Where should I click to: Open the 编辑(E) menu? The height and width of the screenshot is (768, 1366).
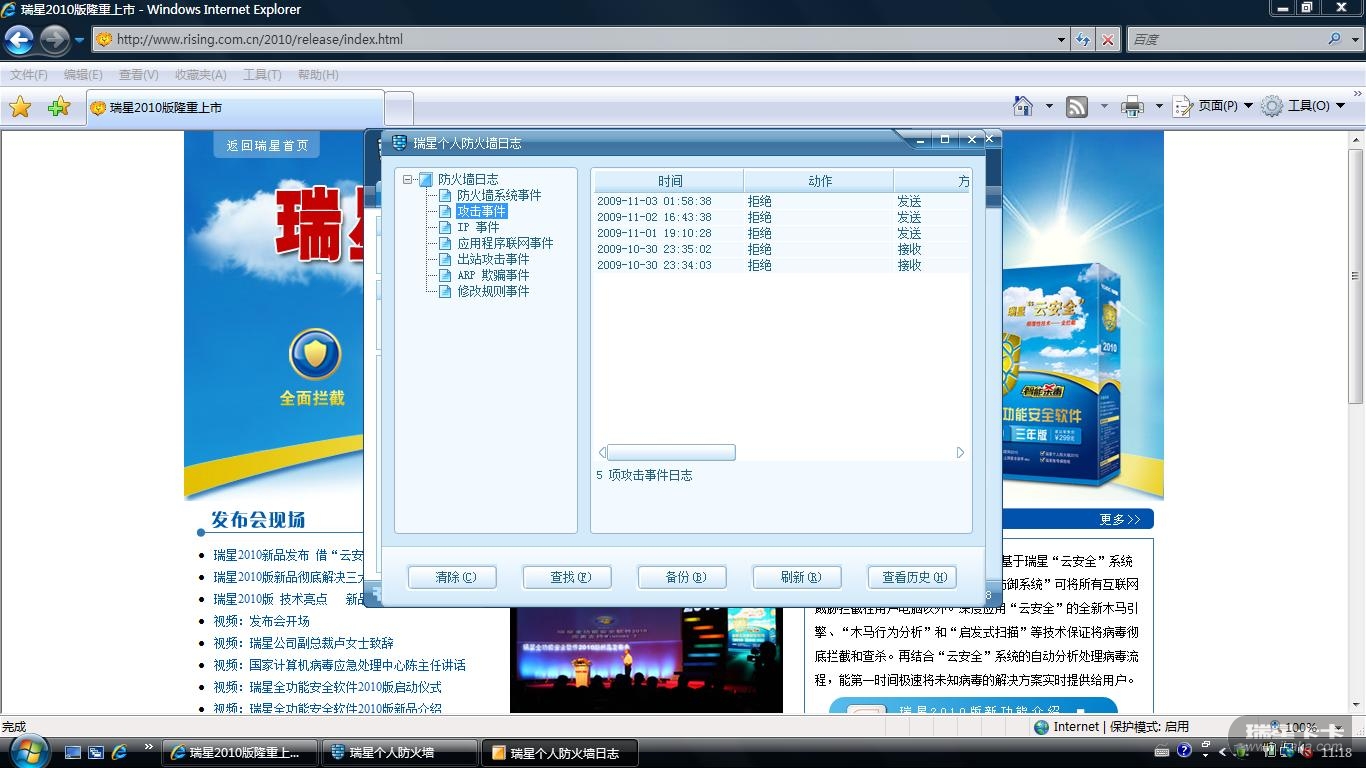tap(83, 75)
